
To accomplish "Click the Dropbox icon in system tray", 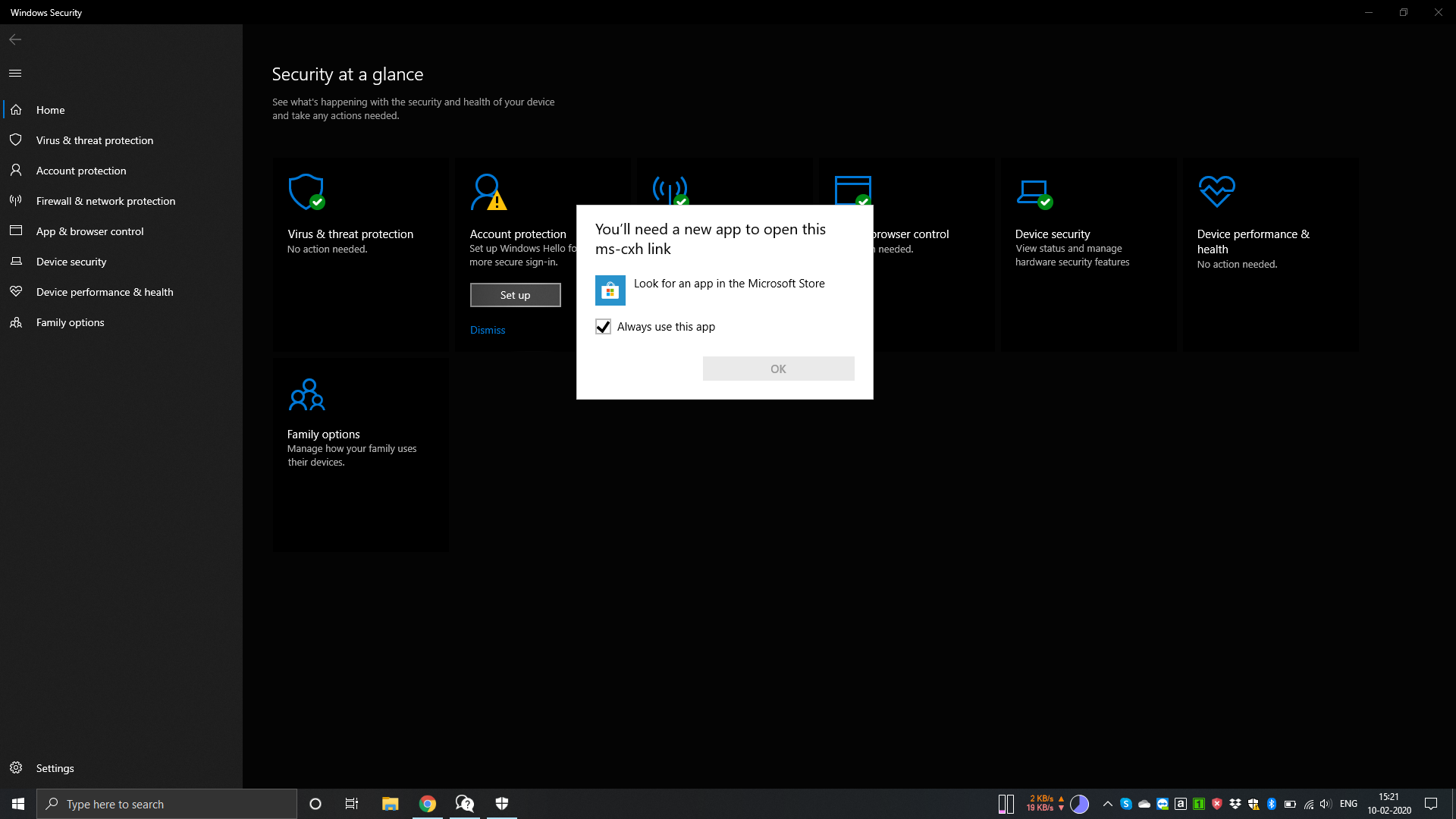I will tap(1235, 803).
